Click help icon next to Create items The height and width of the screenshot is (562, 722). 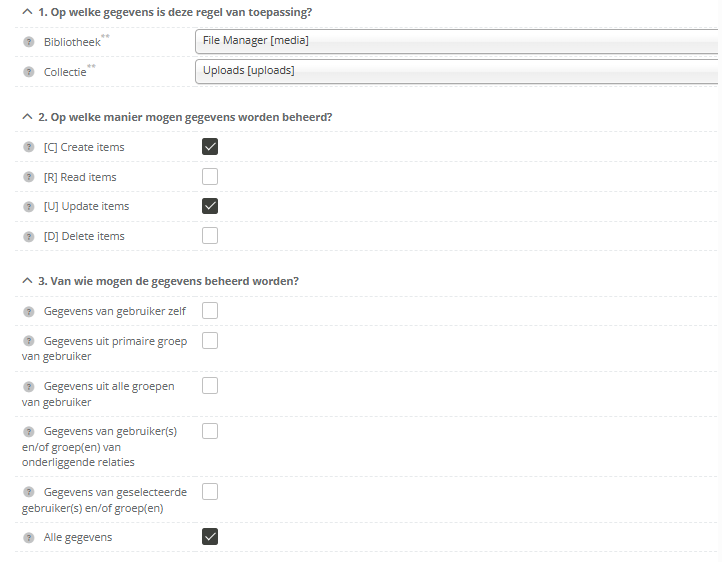click(x=29, y=147)
